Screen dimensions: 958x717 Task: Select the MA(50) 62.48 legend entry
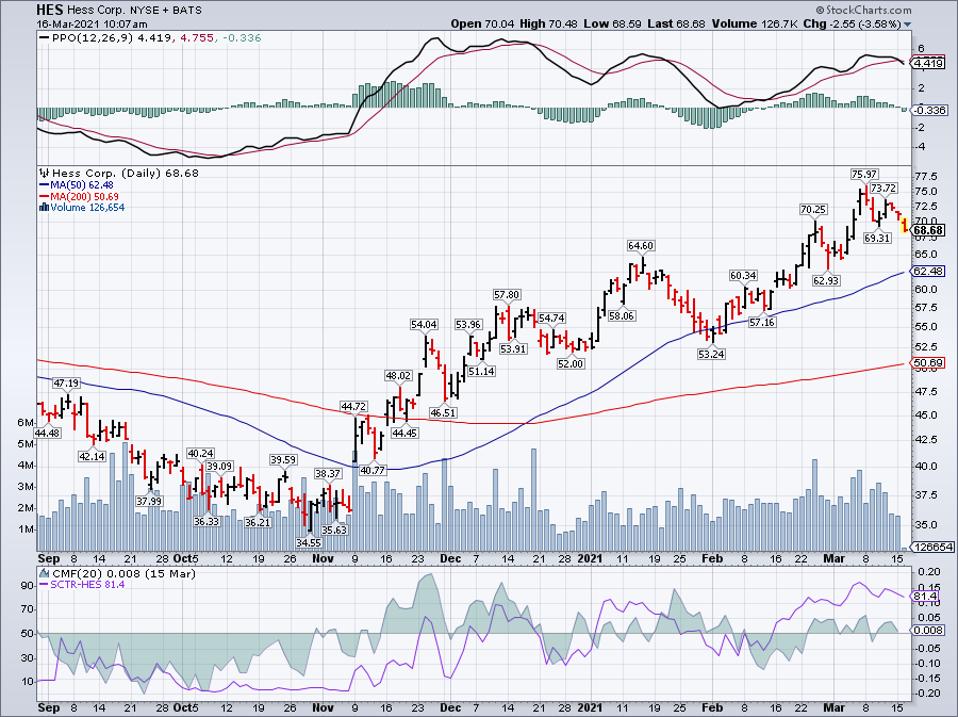pos(82,184)
